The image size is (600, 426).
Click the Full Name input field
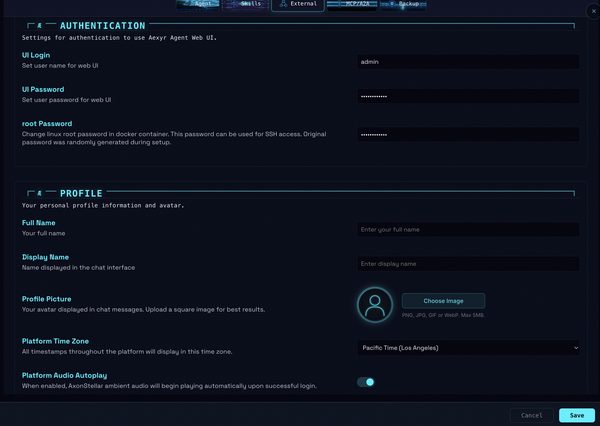468,229
